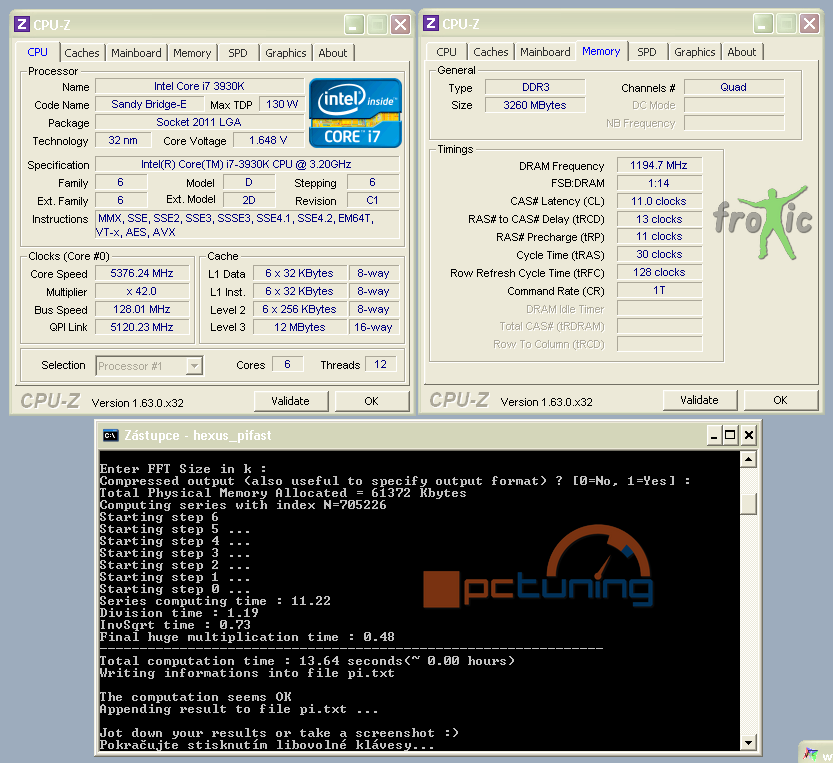Click the Multiplier value 'x 42.0'

coord(142,291)
